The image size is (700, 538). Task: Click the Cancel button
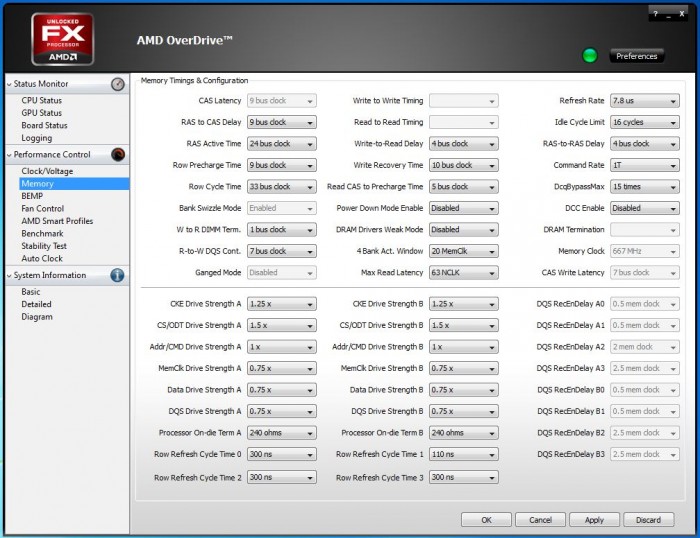(540, 520)
